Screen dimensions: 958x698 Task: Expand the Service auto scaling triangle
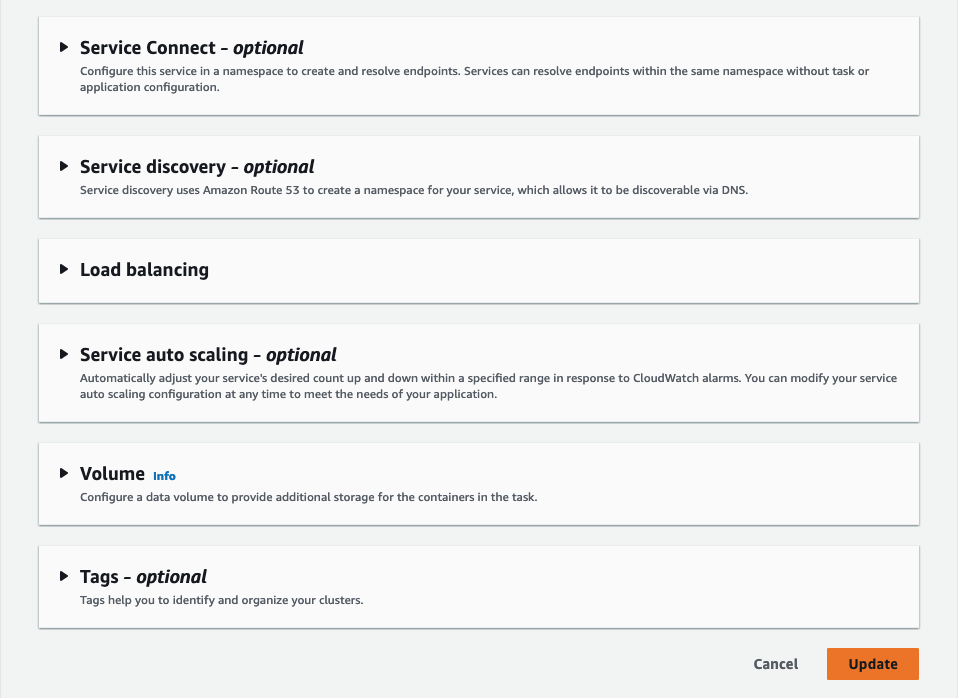(64, 354)
